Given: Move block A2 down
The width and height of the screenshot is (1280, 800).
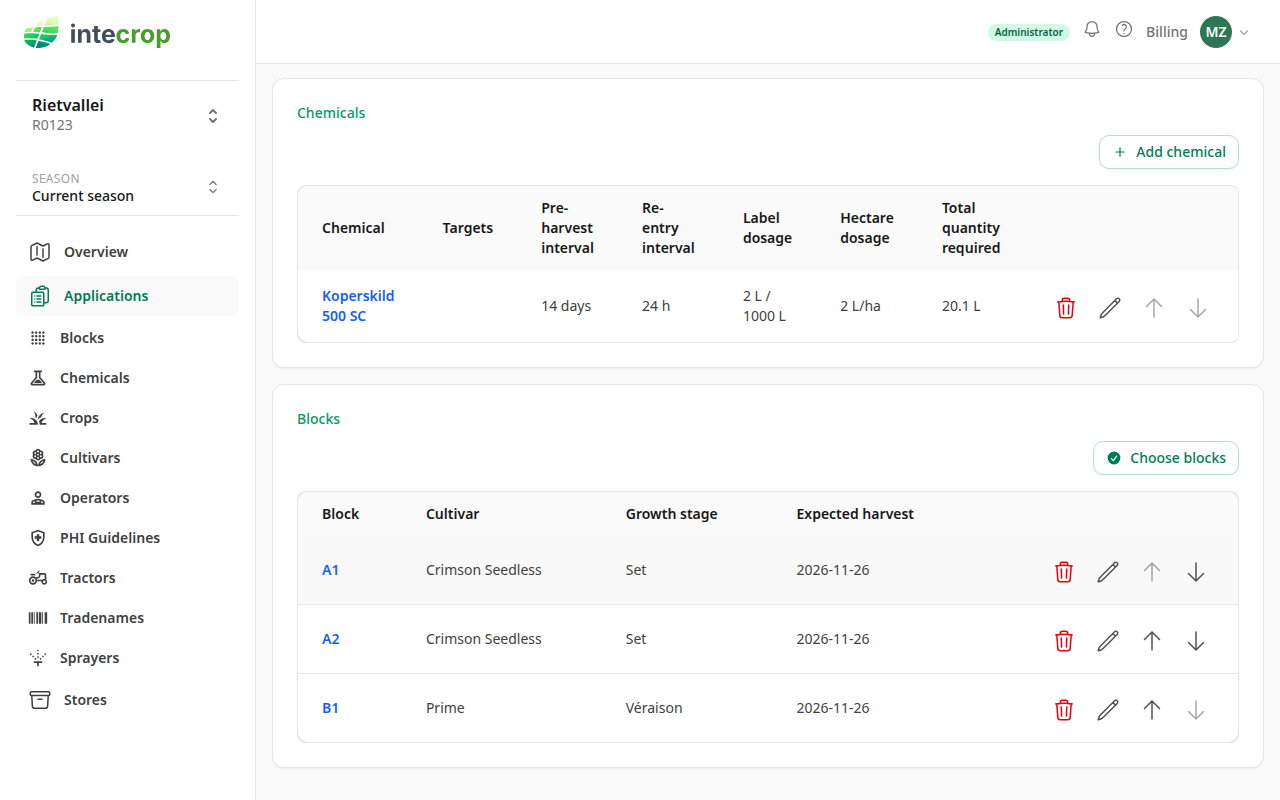Looking at the screenshot, I should pos(1196,641).
